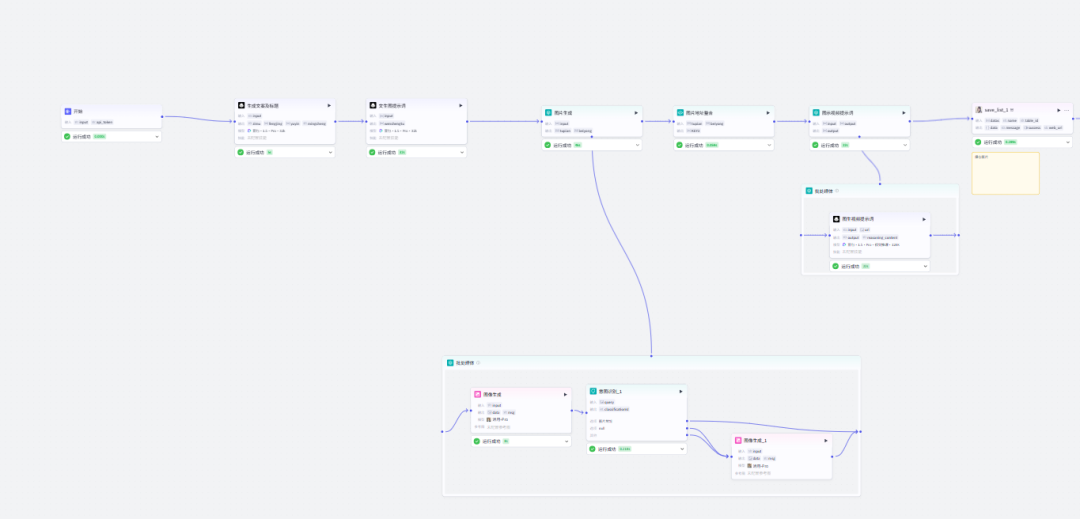Select the 开始 start node icon

(68, 111)
